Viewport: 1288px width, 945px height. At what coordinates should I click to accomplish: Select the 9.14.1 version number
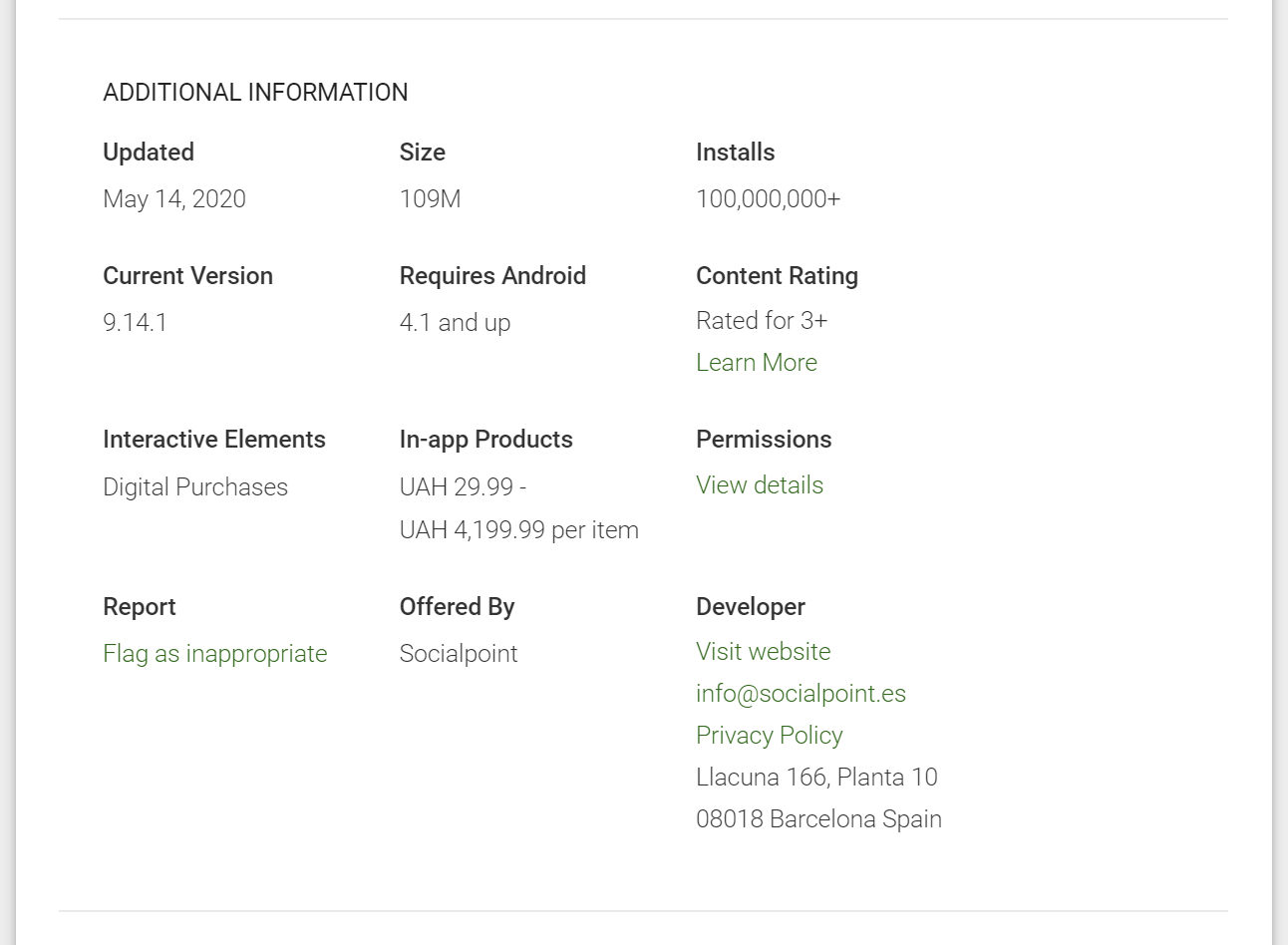coord(135,323)
